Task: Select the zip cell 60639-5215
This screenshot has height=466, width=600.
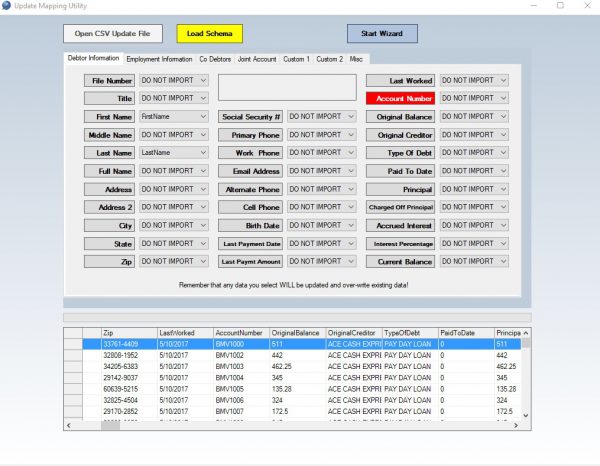Action: click(129, 389)
